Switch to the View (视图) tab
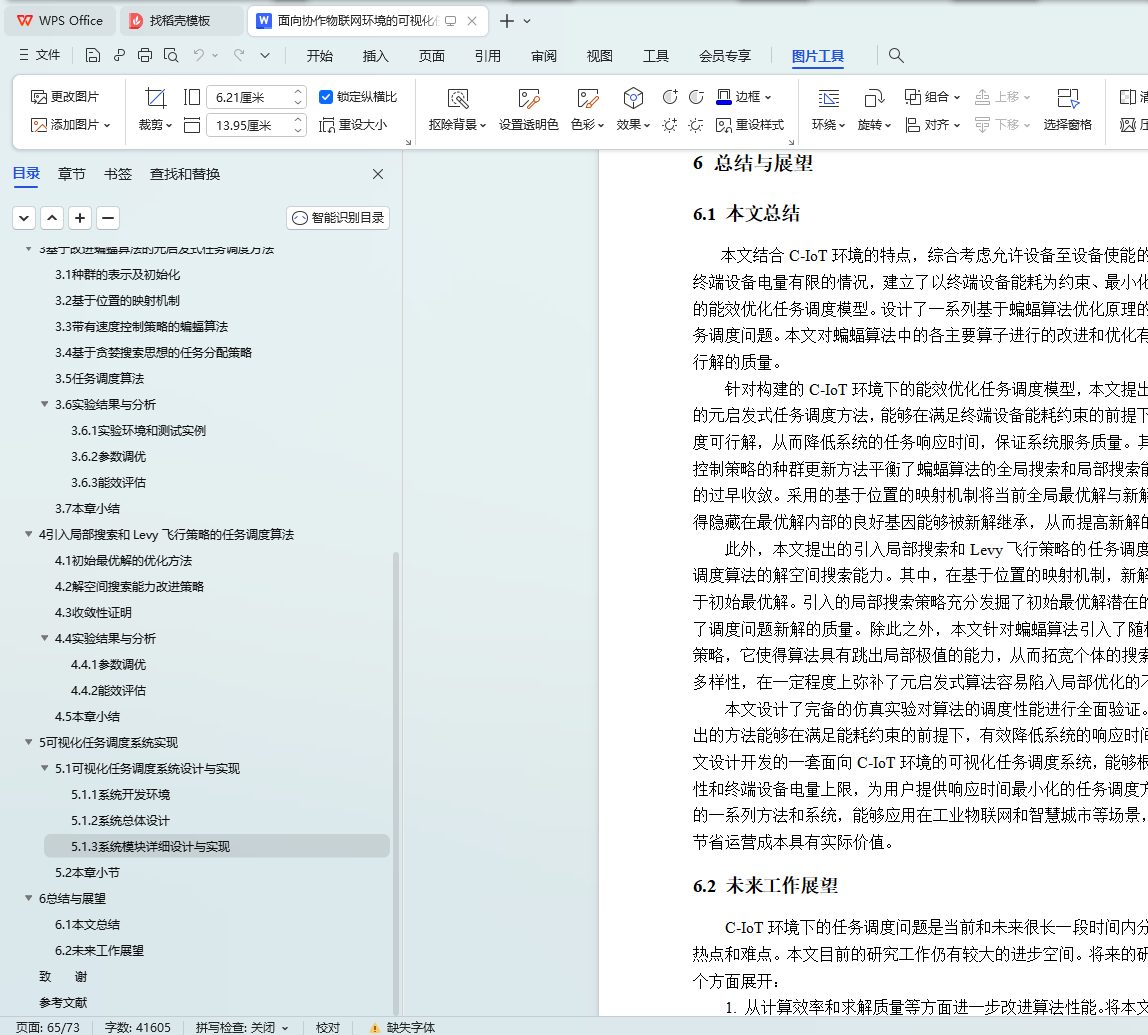This screenshot has width=1148, height=1035. (600, 56)
